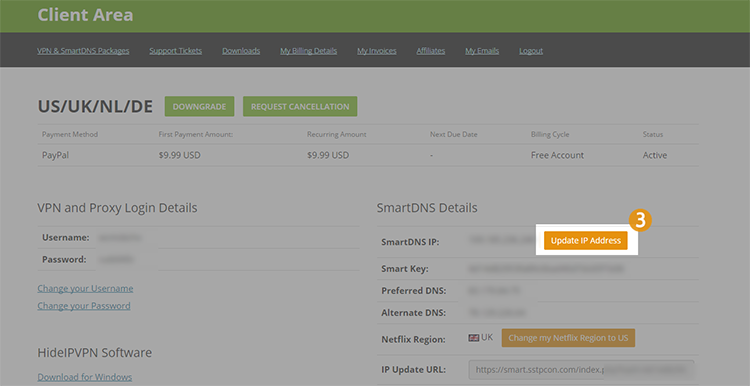Click Change your Password link
This screenshot has height=386, width=750.
point(84,306)
